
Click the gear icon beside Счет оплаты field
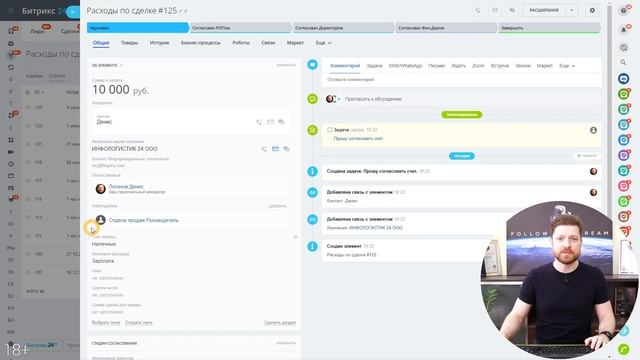tap(295, 237)
